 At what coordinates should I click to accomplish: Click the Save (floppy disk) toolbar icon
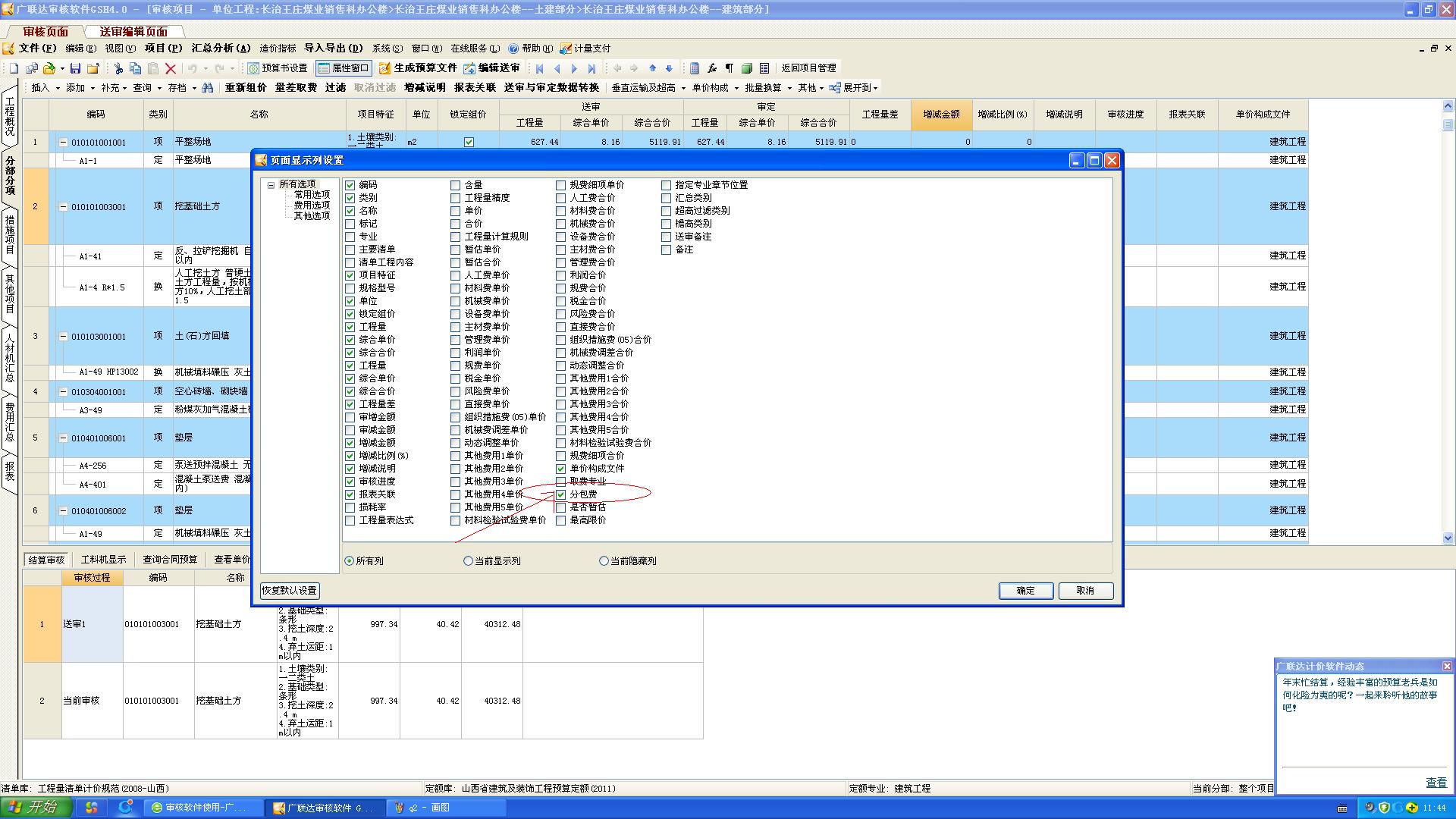tap(75, 68)
